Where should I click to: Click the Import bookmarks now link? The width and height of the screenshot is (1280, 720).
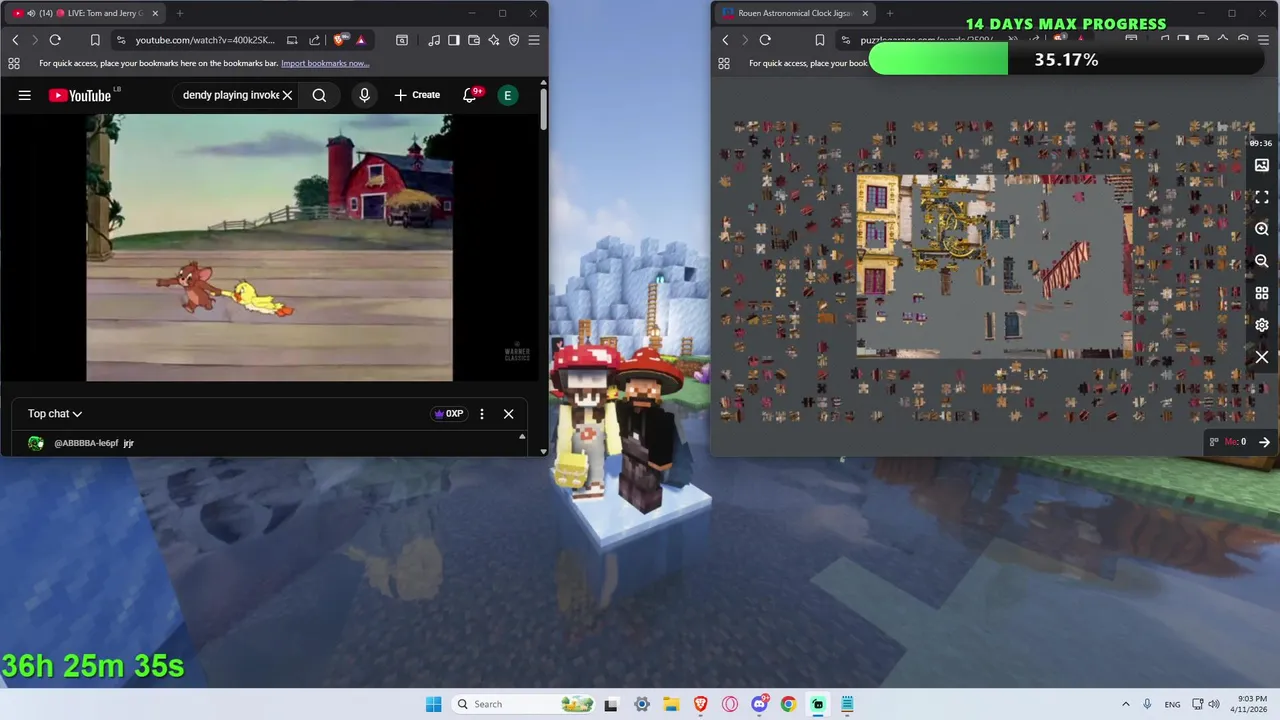[x=325, y=63]
